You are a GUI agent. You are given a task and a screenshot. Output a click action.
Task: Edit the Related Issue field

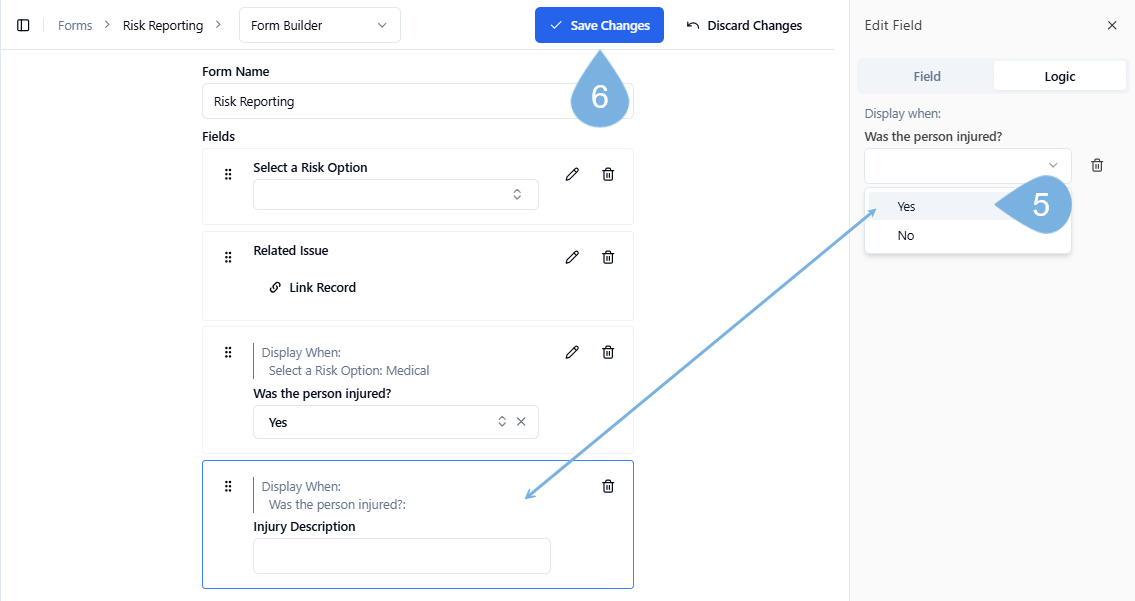coord(572,257)
